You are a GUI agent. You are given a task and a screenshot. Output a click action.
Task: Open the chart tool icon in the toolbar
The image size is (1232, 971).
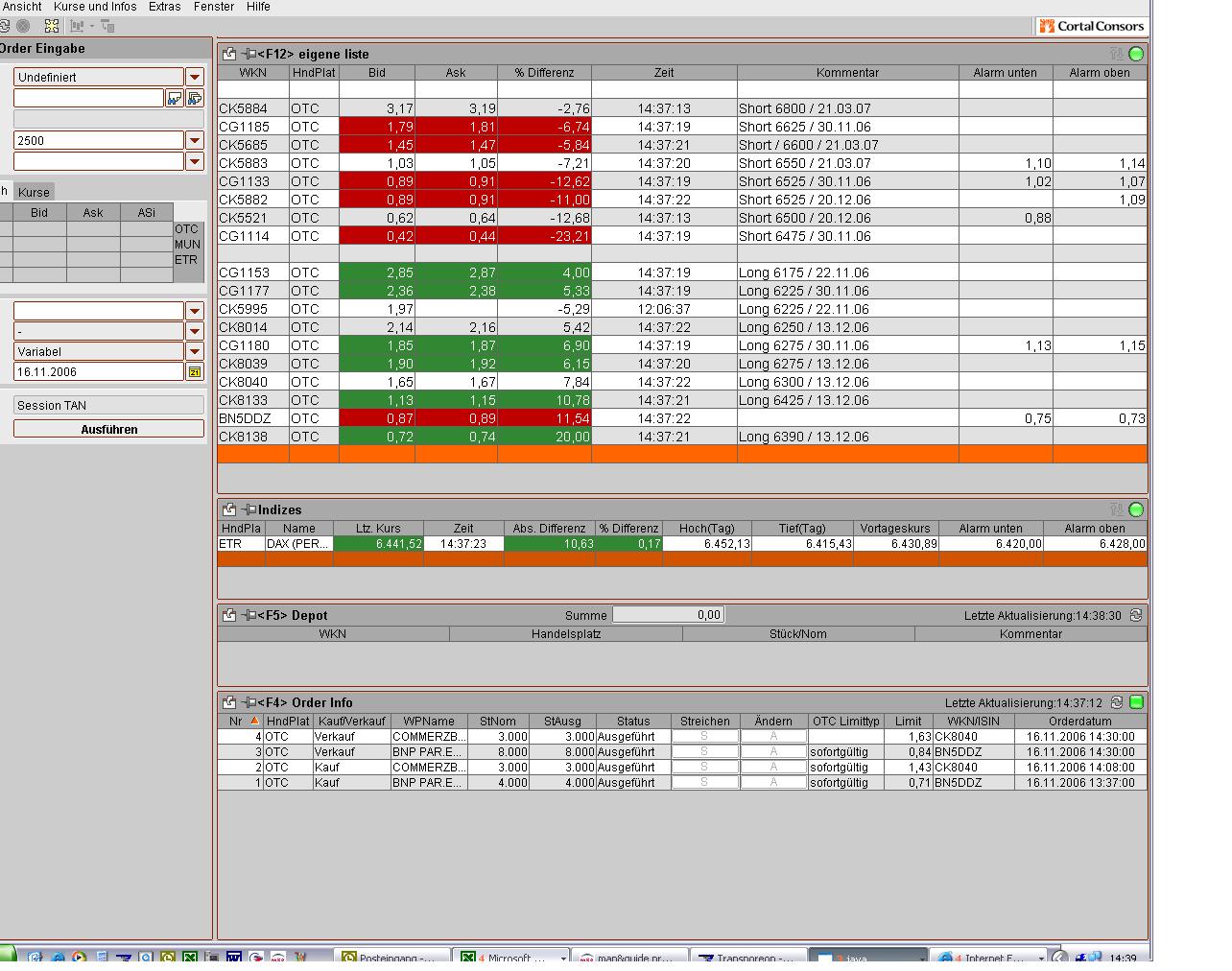click(x=77, y=26)
